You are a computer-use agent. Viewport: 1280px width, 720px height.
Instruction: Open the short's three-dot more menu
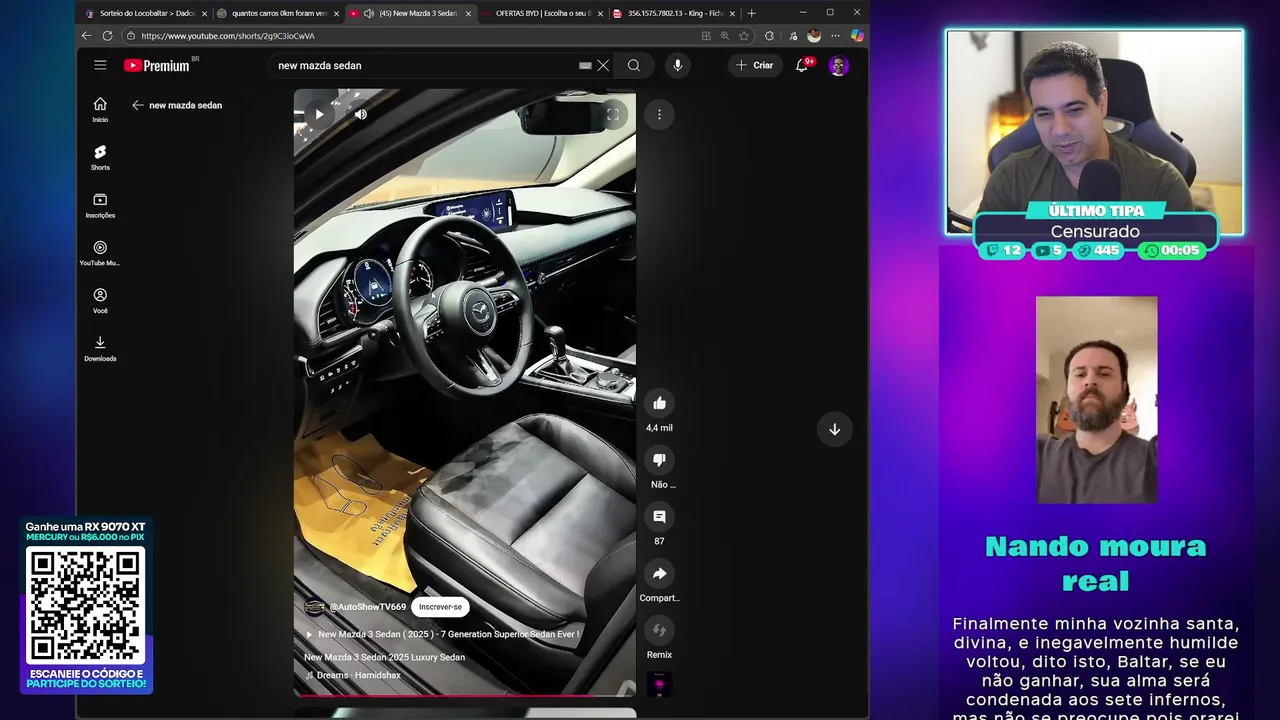click(x=659, y=114)
